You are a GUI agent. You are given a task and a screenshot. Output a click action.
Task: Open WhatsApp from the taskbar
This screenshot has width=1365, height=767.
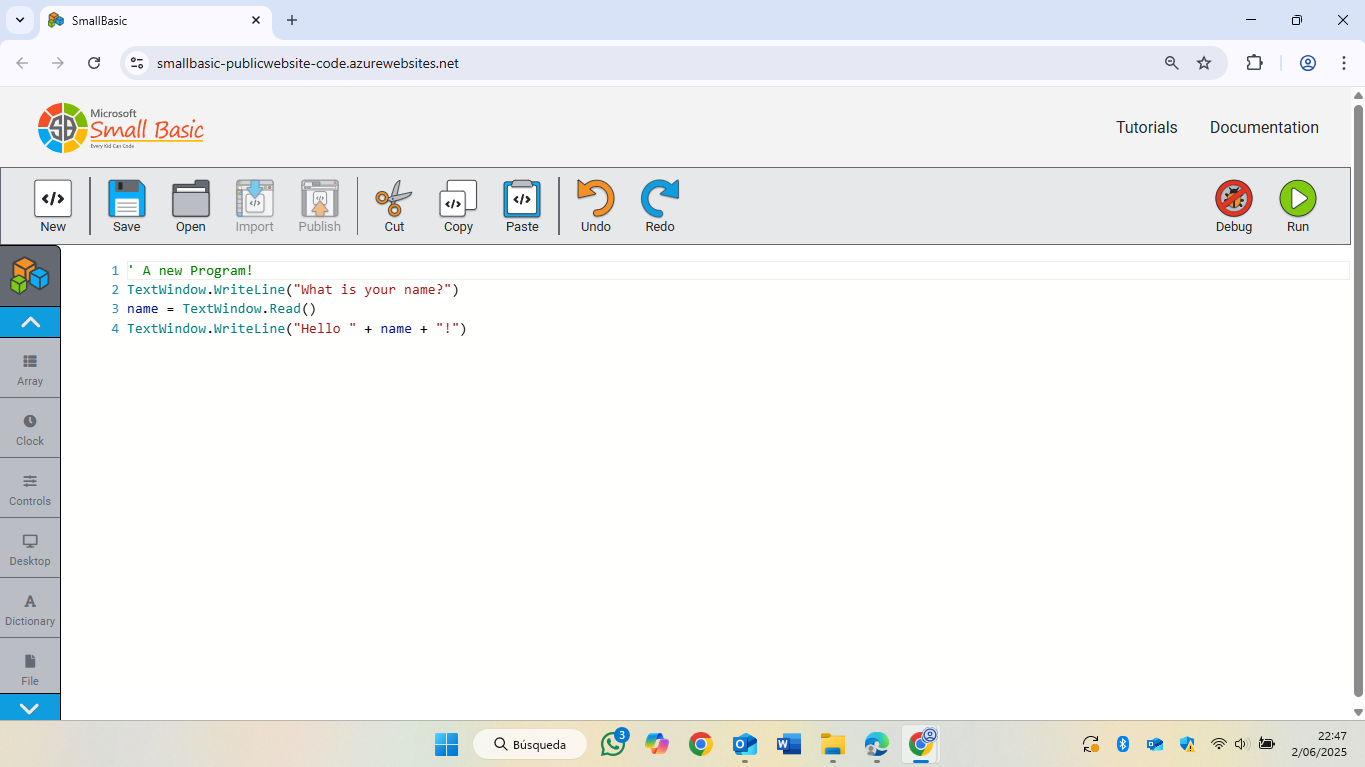(x=614, y=744)
